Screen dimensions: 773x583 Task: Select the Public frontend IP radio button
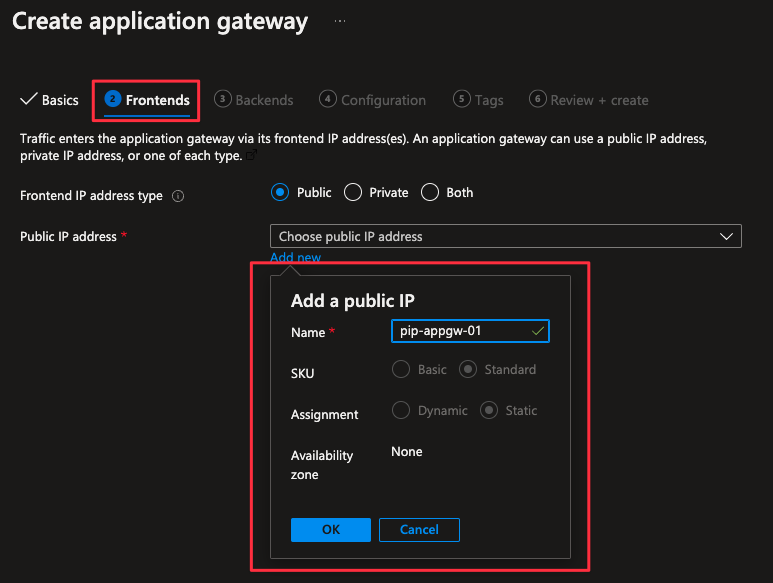(x=280, y=192)
